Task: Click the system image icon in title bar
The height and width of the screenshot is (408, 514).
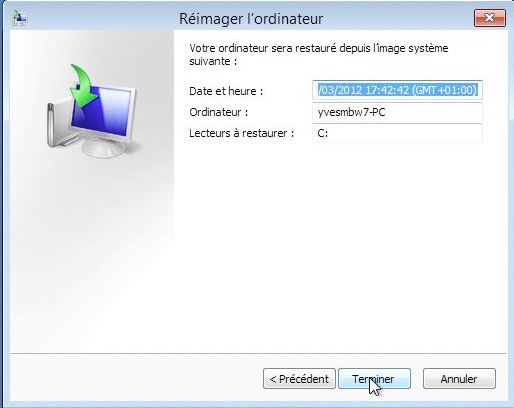Action: tap(20, 18)
